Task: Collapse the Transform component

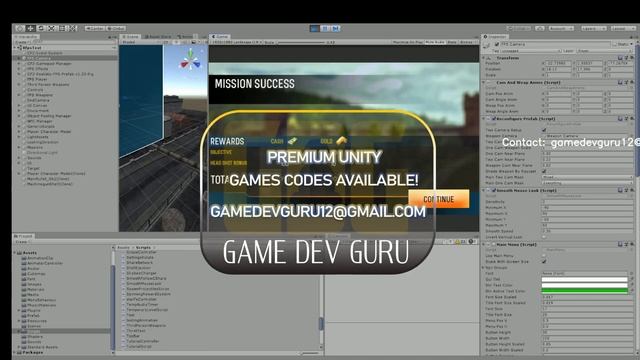Action: 484,58
